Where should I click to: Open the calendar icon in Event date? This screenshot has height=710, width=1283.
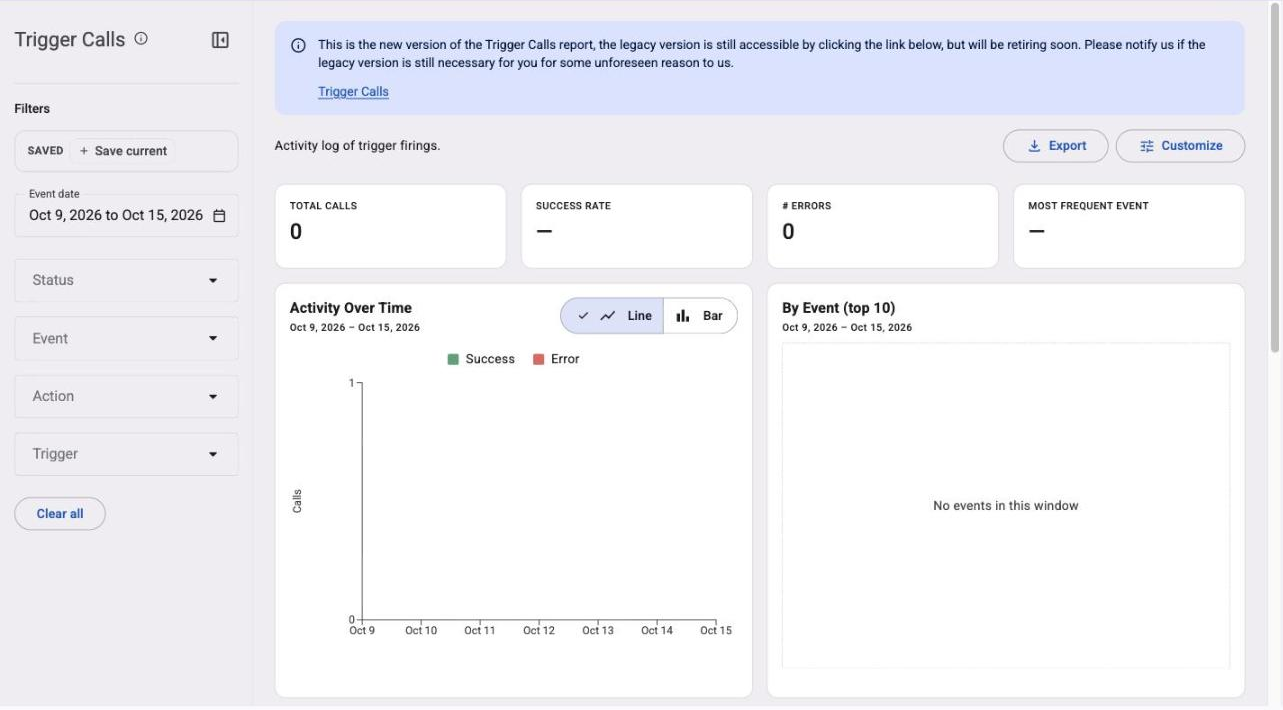pyautogui.click(x=220, y=215)
